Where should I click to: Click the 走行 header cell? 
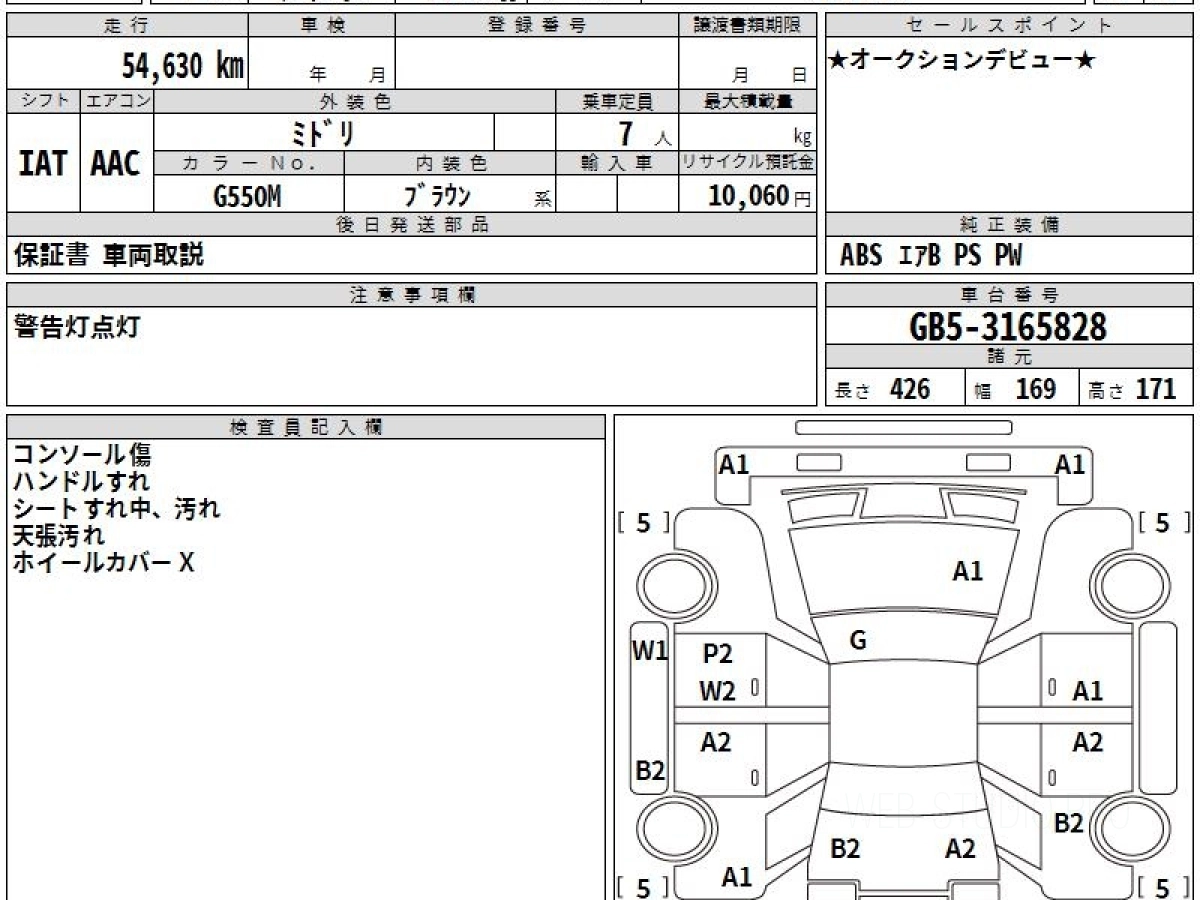[126, 26]
